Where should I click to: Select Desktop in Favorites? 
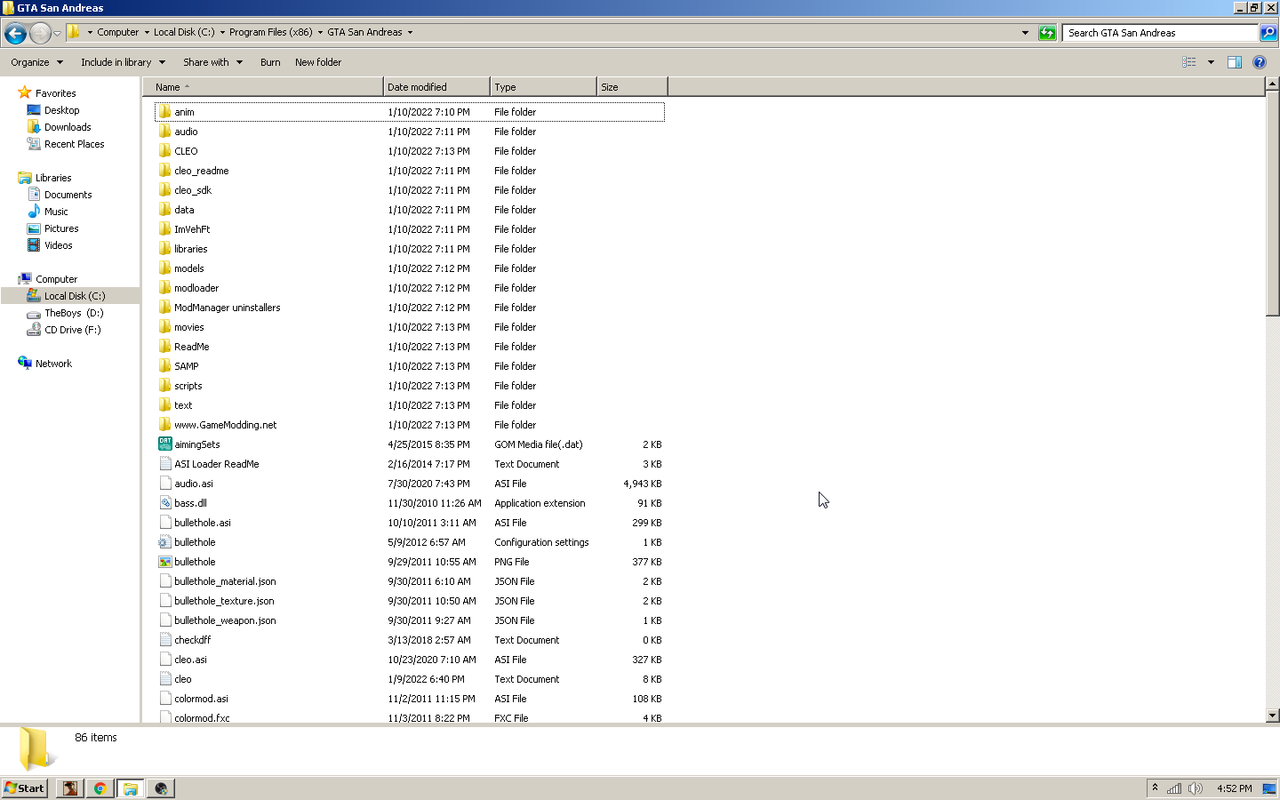pyautogui.click(x=61, y=110)
